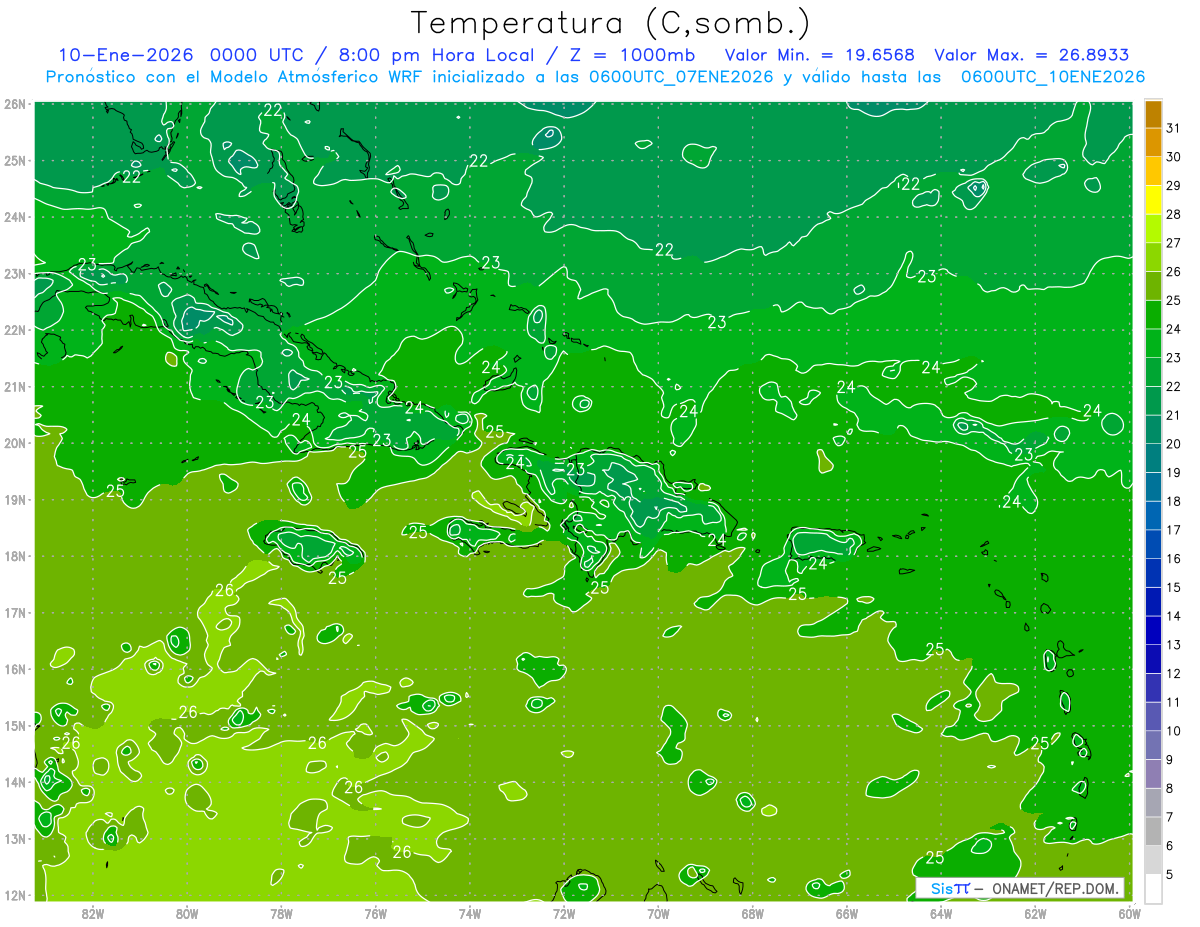The width and height of the screenshot is (1200, 927).
Task: Click the 64W longitude axis label
Action: click(941, 913)
